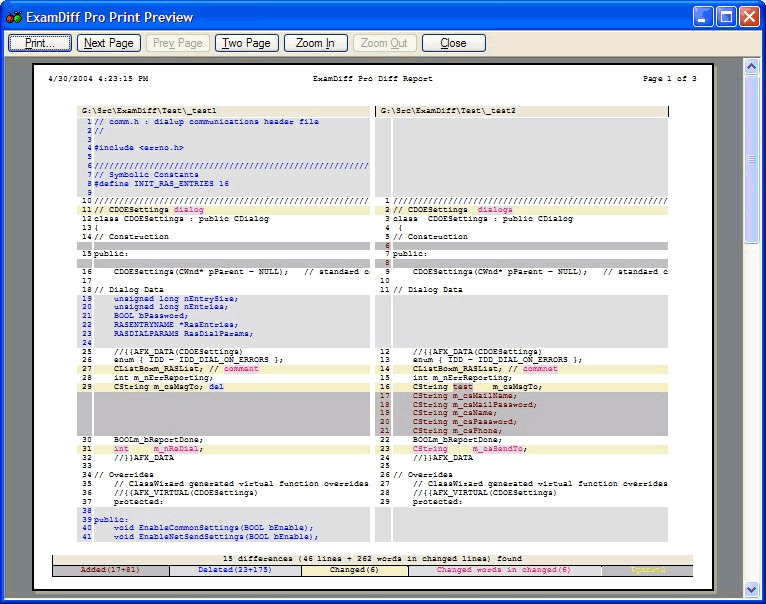This screenshot has width=766, height=604.
Task: Click the disabled Prev Page button
Action: (x=177, y=43)
